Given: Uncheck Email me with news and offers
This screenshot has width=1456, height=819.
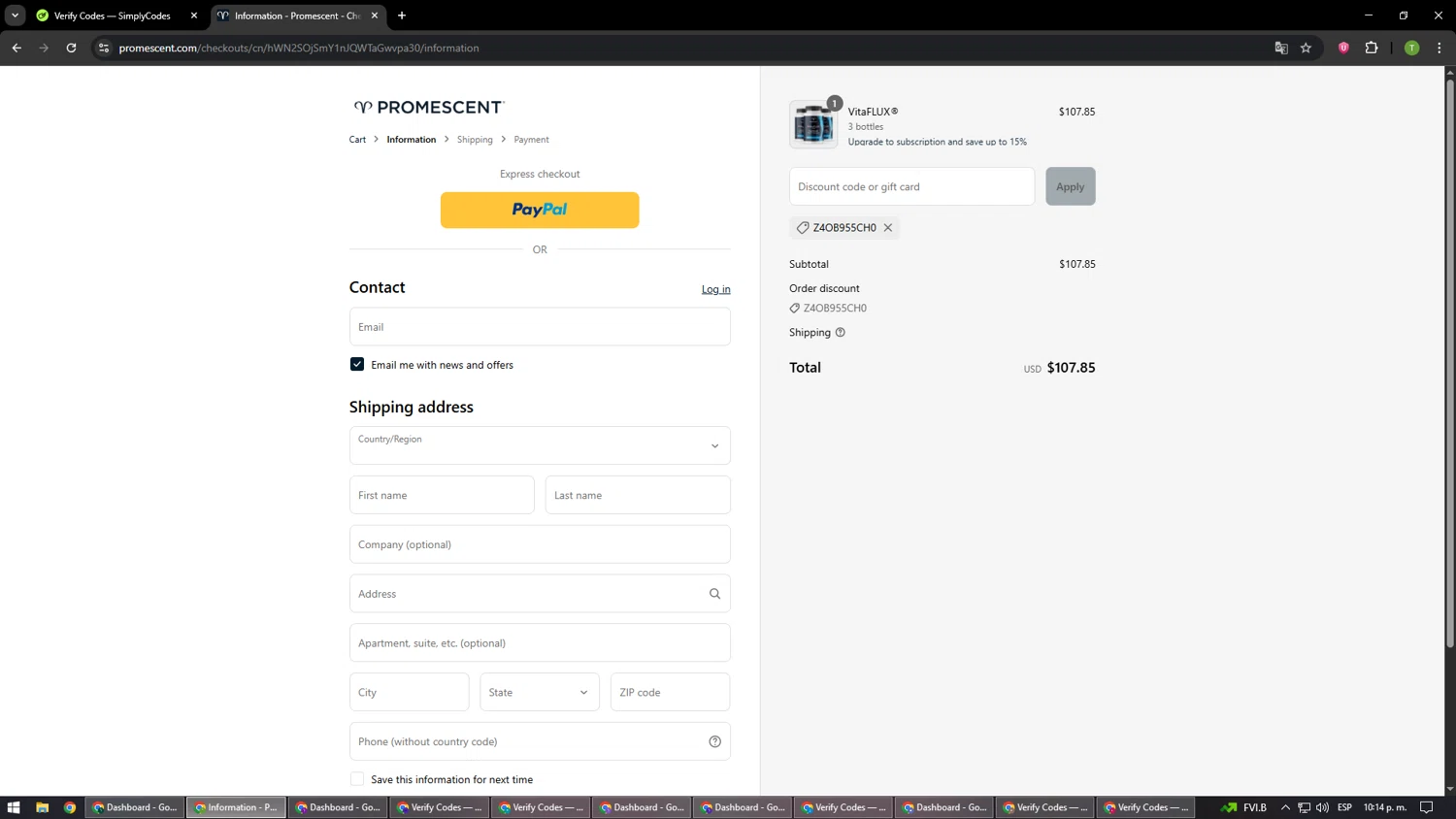Looking at the screenshot, I should [x=357, y=365].
